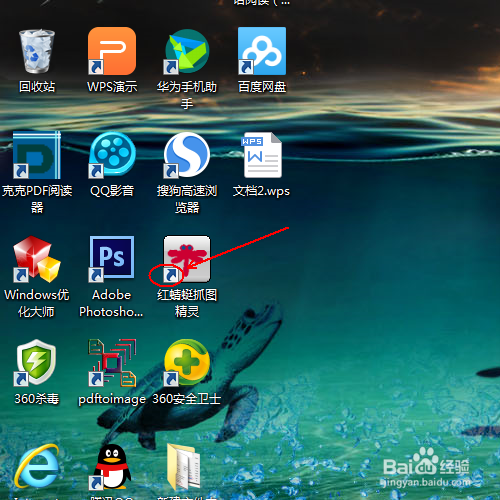The width and height of the screenshot is (500, 500).
Task: Launch WPS演示 presentation shortcut
Action: tap(112, 51)
